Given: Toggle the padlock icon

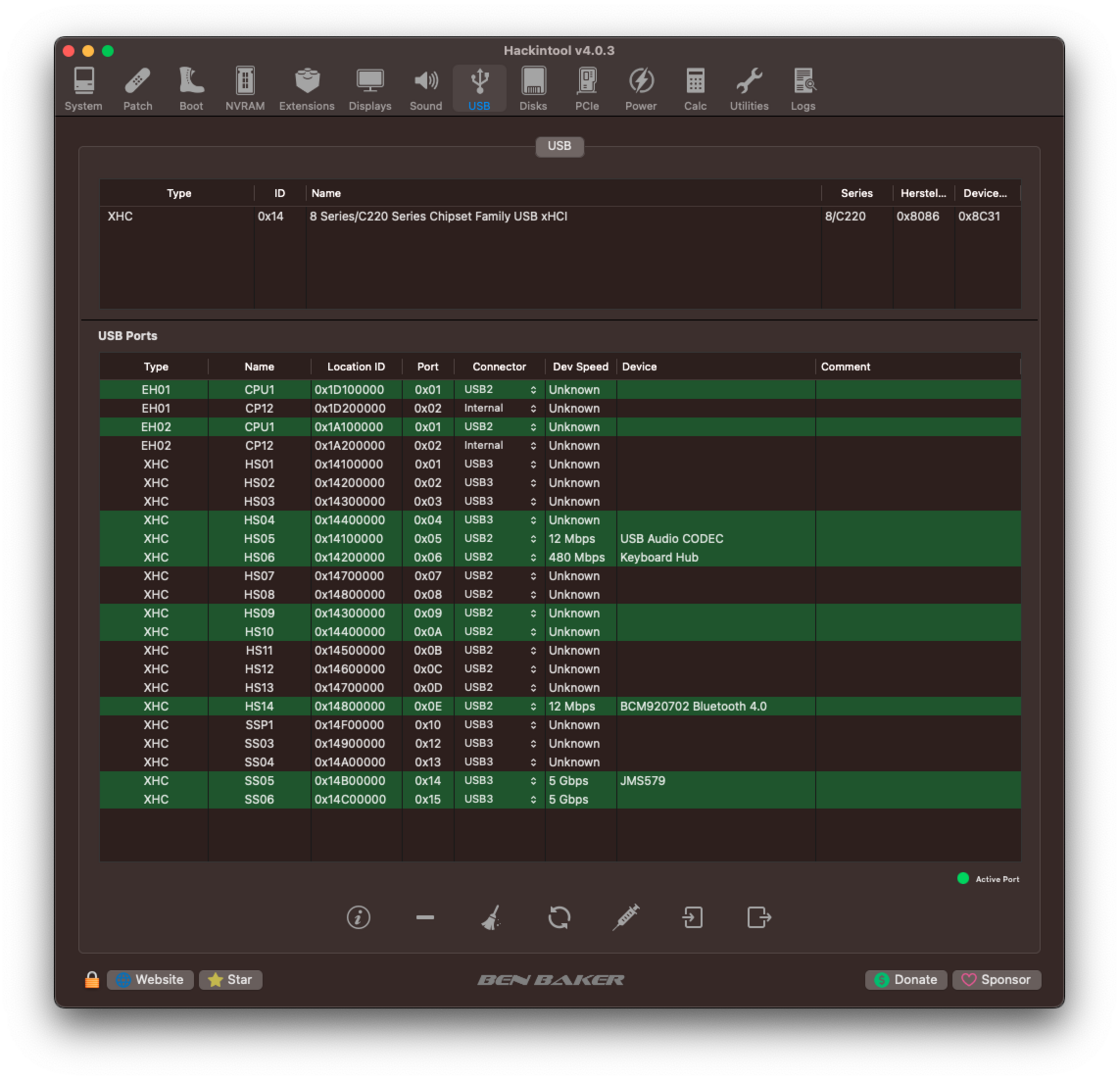Looking at the screenshot, I should pos(92,980).
